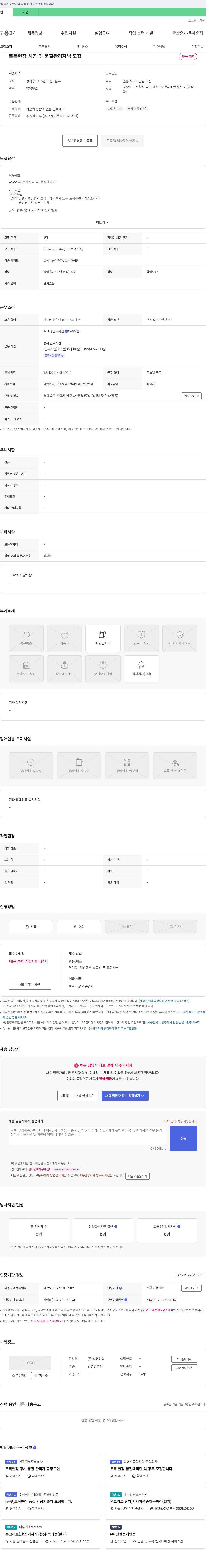Click the 매일로 질문하기 button
Screen dimensions: 206x1568
pos(137,1176)
